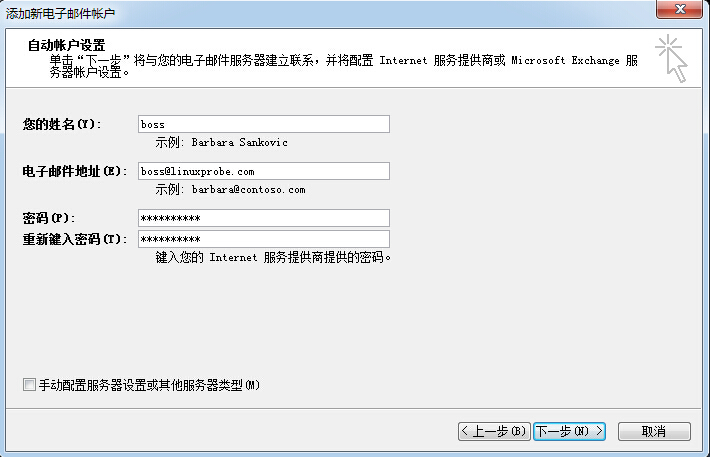Click 下一步(N) to continue
The height and width of the screenshot is (457, 710).
click(x=569, y=431)
